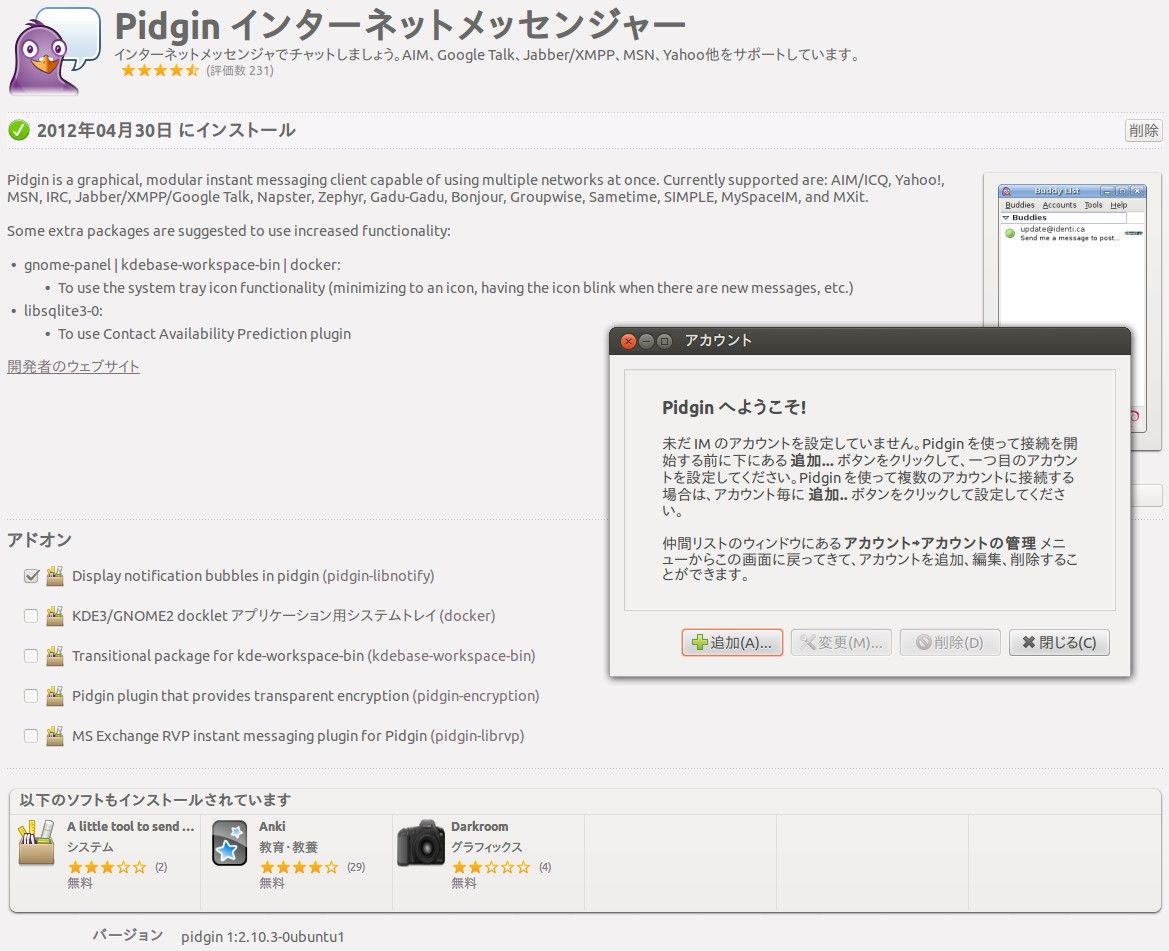This screenshot has height=951, width=1169.
Task: Tick the pidgin-librvp addon checkbox
Action: pyautogui.click(x=31, y=736)
